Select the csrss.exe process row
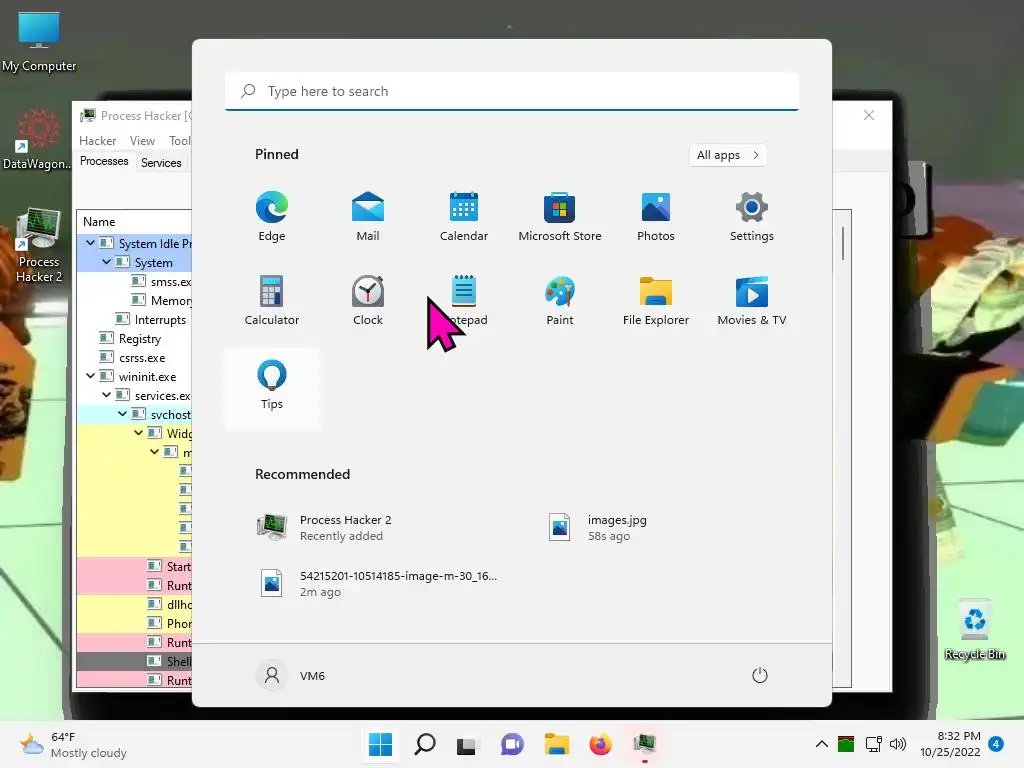This screenshot has width=1024, height=768. click(x=135, y=357)
